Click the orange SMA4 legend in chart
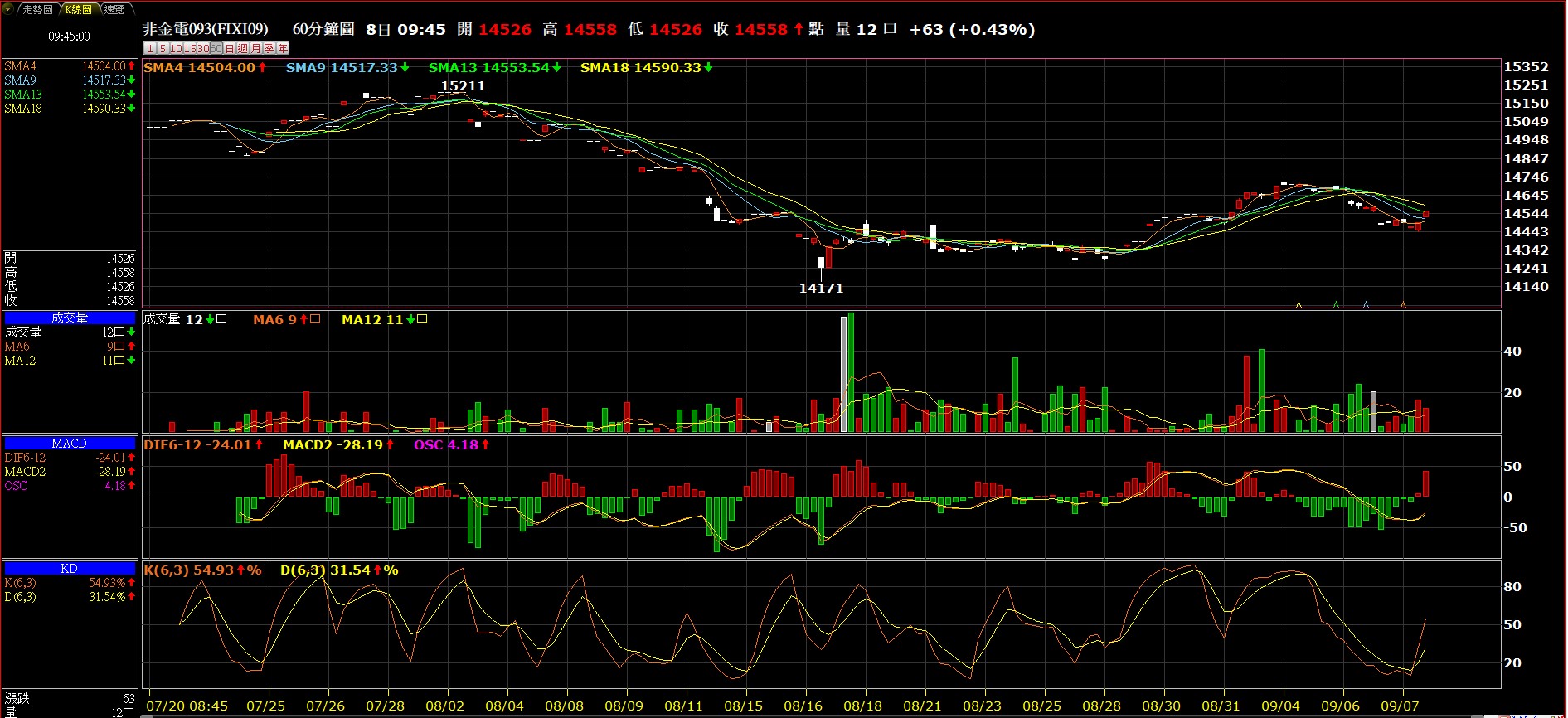 pos(204,68)
